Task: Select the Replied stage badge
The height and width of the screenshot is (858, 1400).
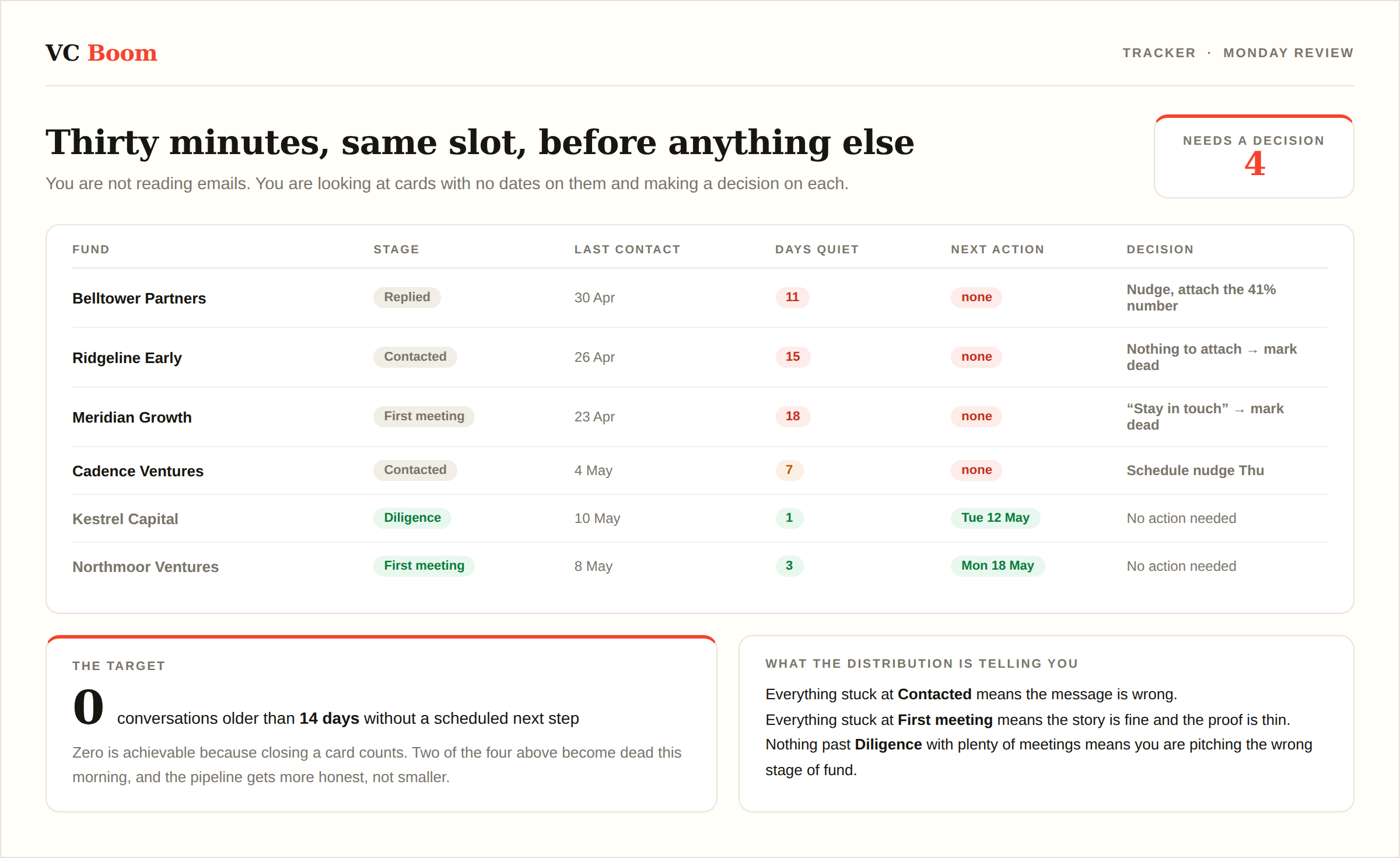Action: point(407,297)
